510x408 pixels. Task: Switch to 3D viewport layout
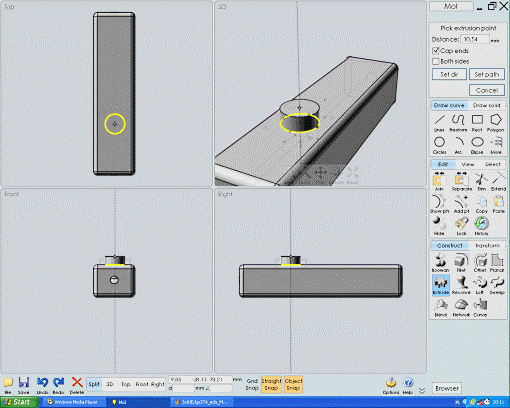click(110, 384)
